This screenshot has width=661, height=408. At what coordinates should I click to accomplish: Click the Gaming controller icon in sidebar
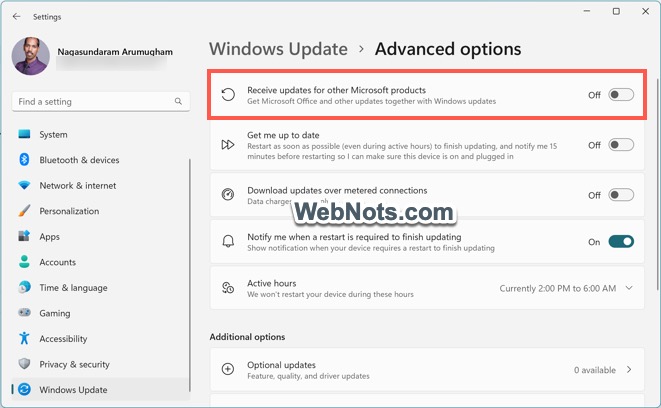pos(24,313)
